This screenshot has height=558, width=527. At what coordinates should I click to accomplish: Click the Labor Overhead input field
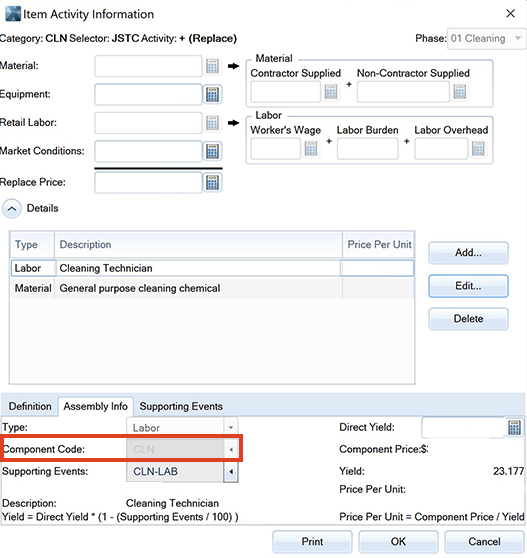[x=441, y=148]
